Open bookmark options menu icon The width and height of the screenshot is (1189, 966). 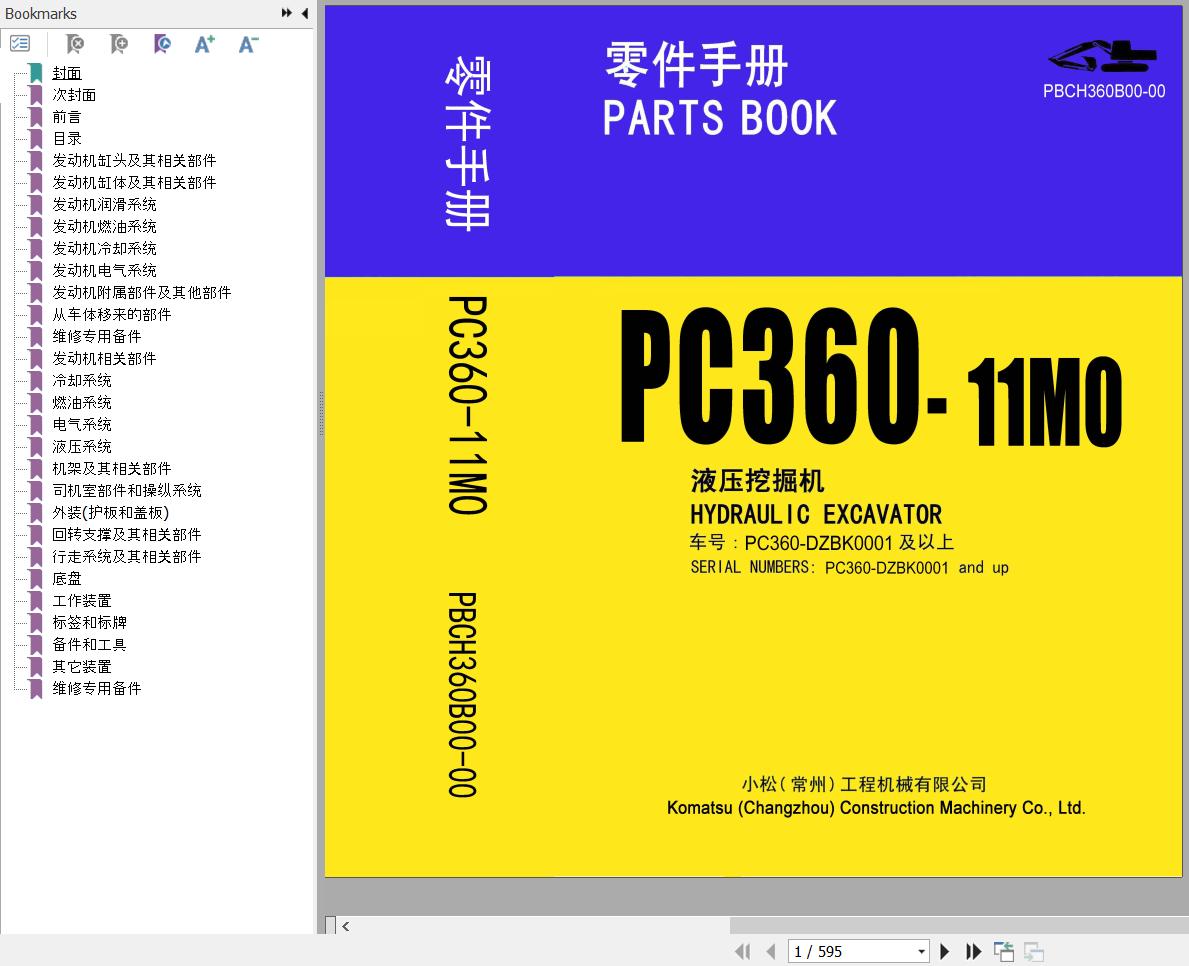[x=20, y=44]
